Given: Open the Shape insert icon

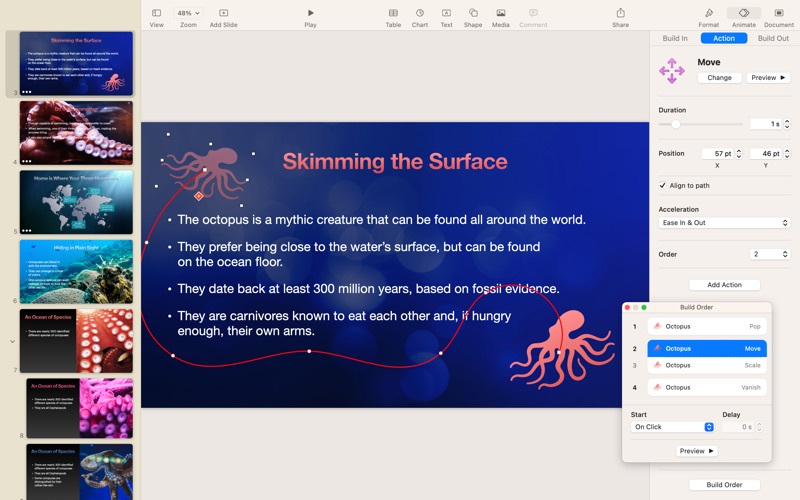Looking at the screenshot, I should [473, 13].
